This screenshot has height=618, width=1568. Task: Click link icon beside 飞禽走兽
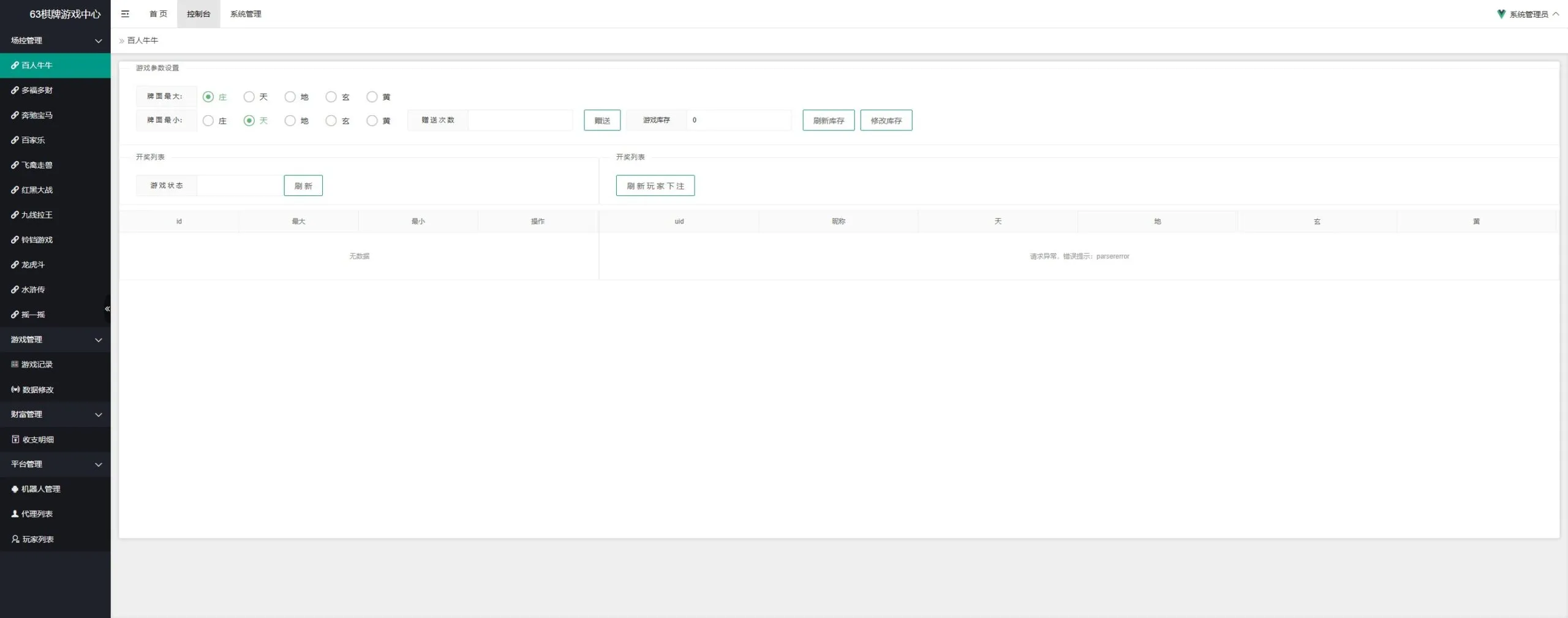pos(15,165)
